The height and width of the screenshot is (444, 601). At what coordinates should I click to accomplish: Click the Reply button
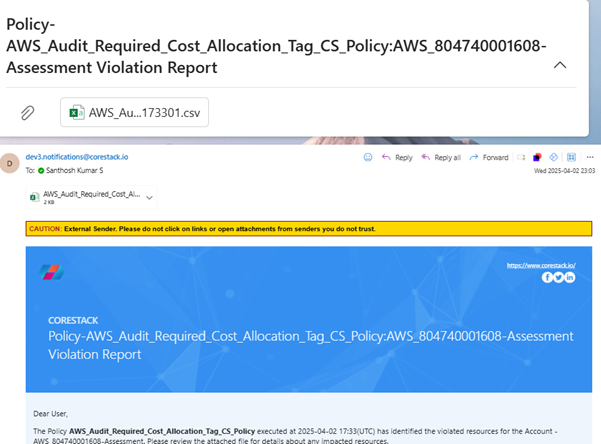(397, 157)
